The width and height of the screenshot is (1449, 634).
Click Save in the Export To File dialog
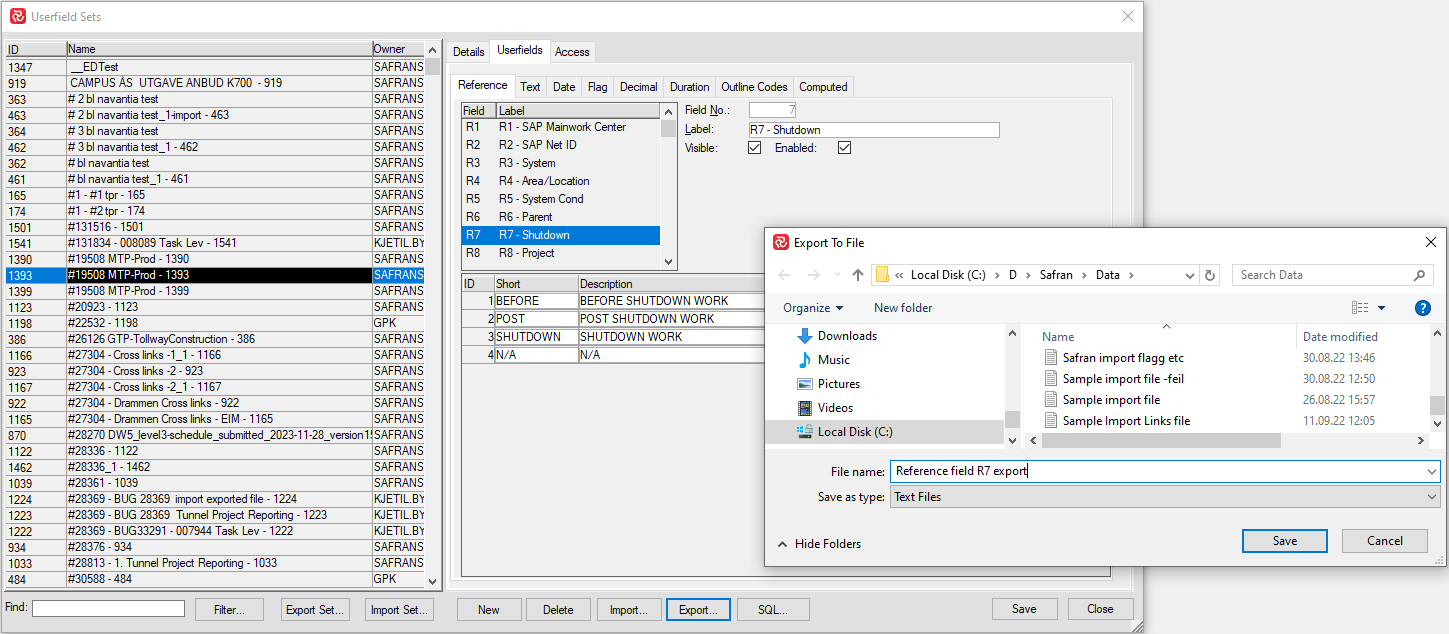pyautogui.click(x=1285, y=541)
